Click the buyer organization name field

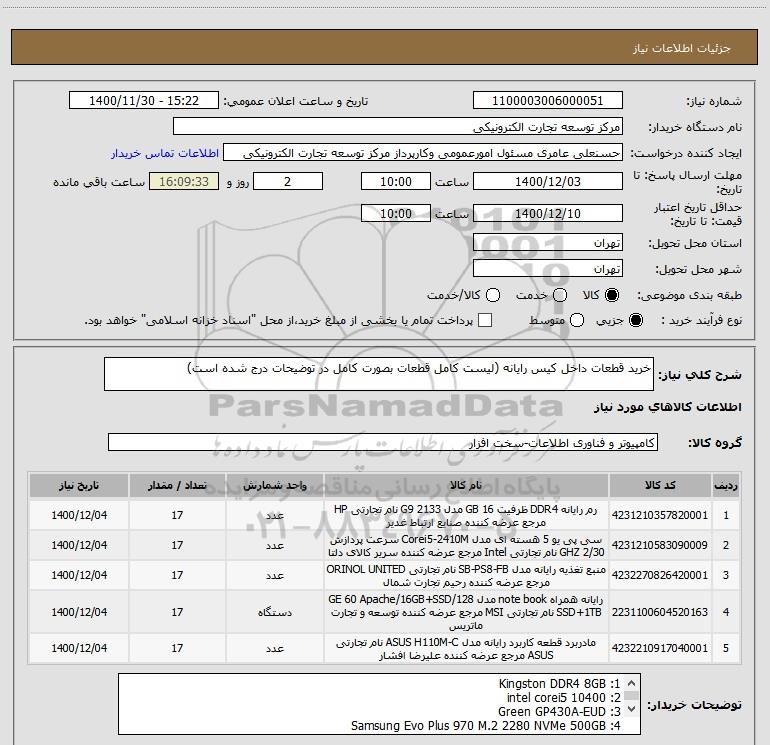398,127
